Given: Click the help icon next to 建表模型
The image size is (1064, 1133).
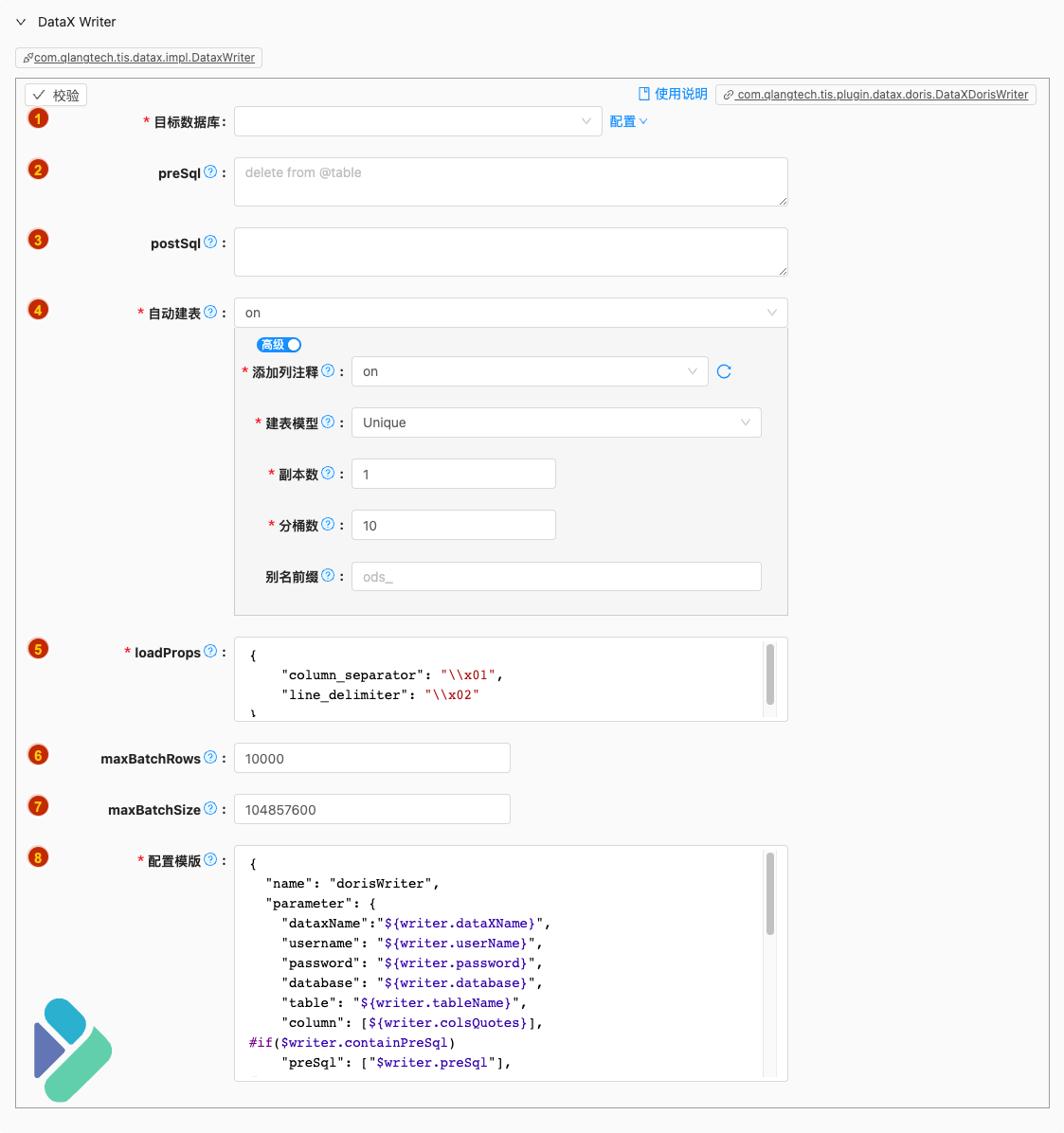Looking at the screenshot, I should coord(328,422).
